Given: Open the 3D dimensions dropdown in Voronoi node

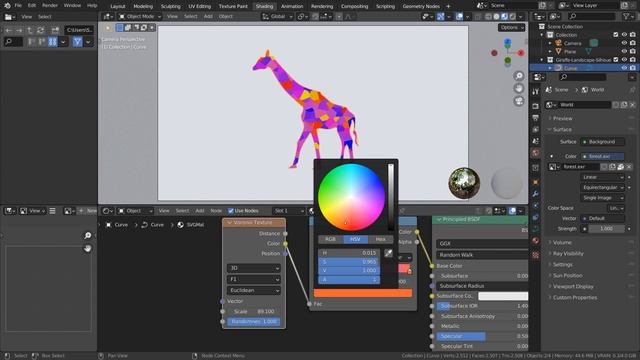Looking at the screenshot, I should (253, 268).
